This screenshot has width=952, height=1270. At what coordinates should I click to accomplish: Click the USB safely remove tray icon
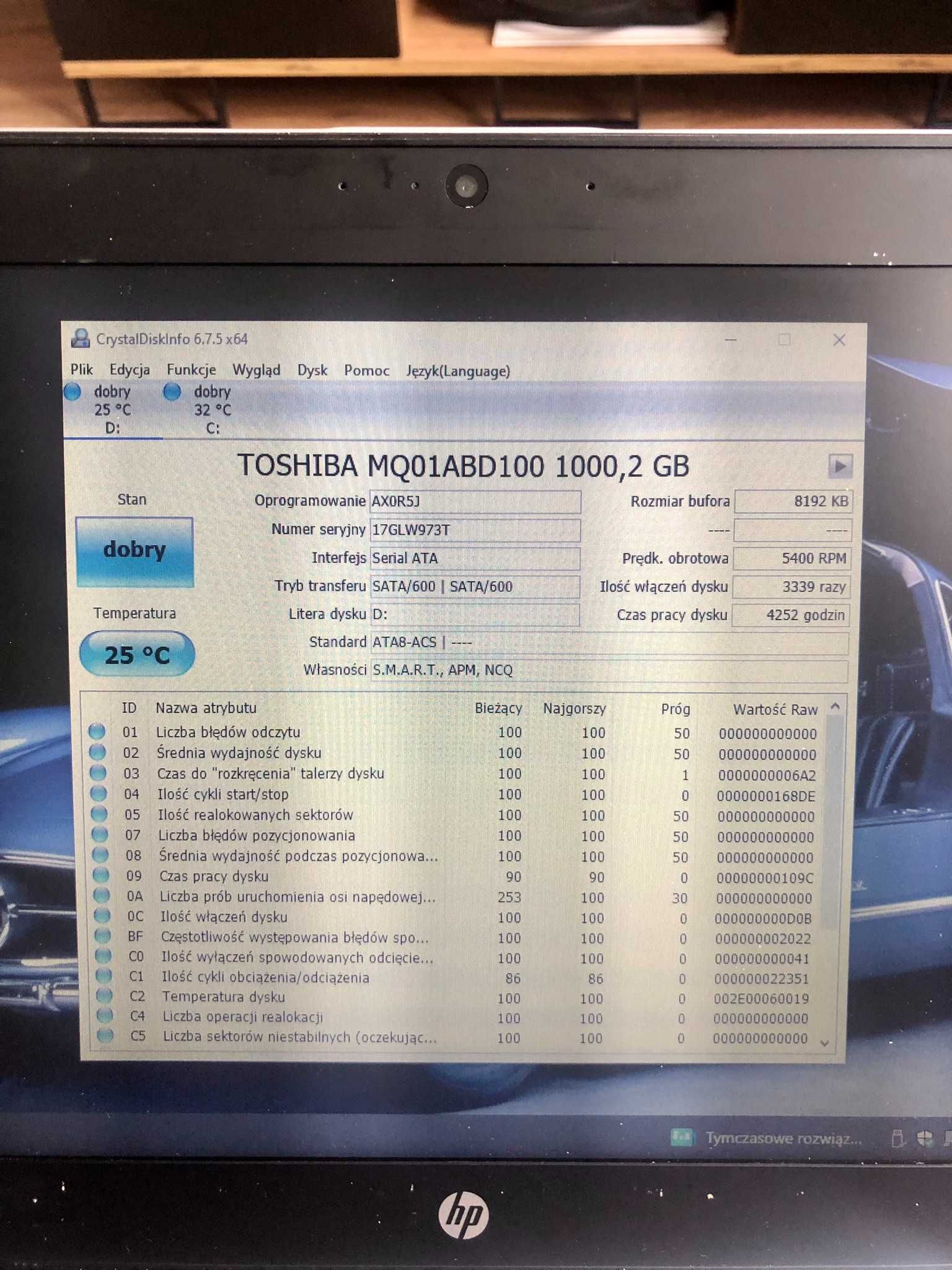(898, 1139)
